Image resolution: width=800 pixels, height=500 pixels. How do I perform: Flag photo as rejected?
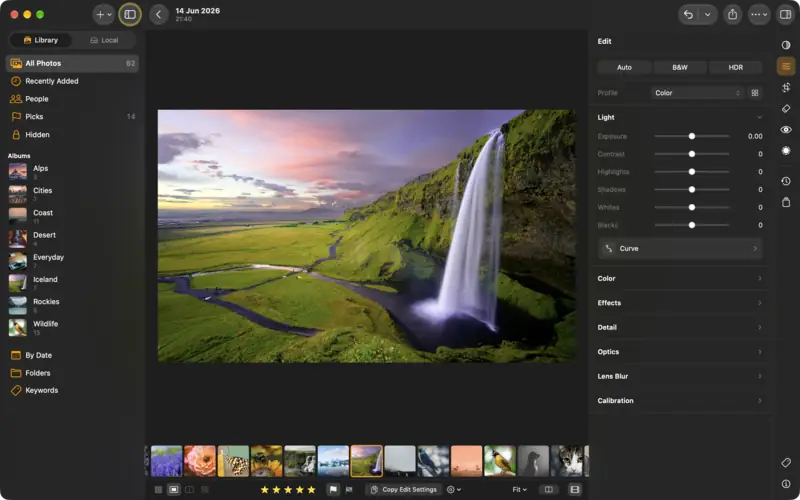click(x=349, y=490)
